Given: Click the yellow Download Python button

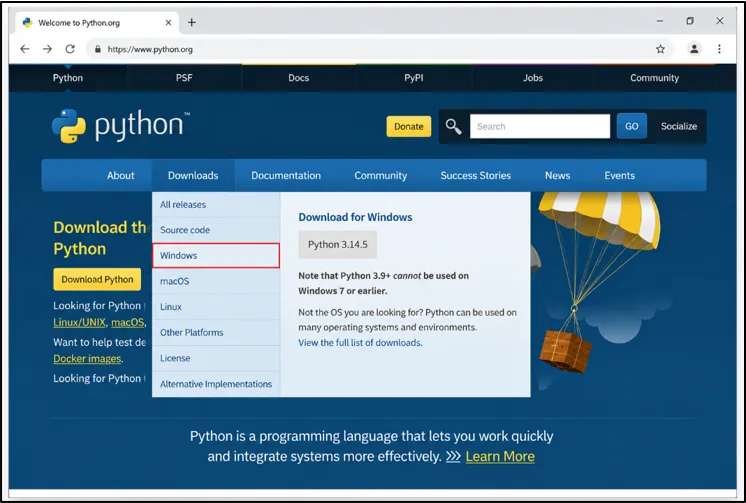Looking at the screenshot, I should [97, 279].
